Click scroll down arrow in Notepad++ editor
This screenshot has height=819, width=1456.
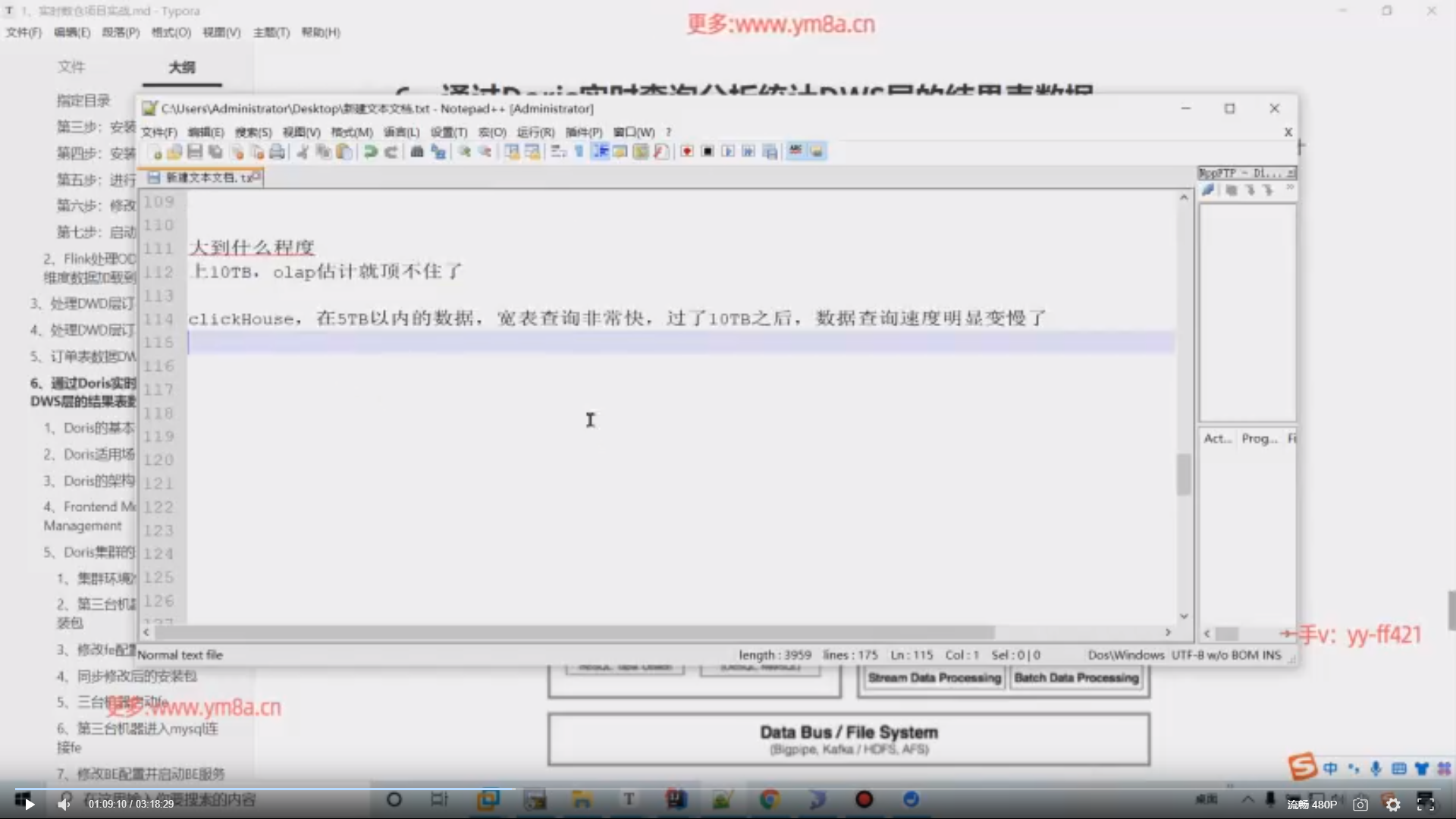(x=1184, y=616)
